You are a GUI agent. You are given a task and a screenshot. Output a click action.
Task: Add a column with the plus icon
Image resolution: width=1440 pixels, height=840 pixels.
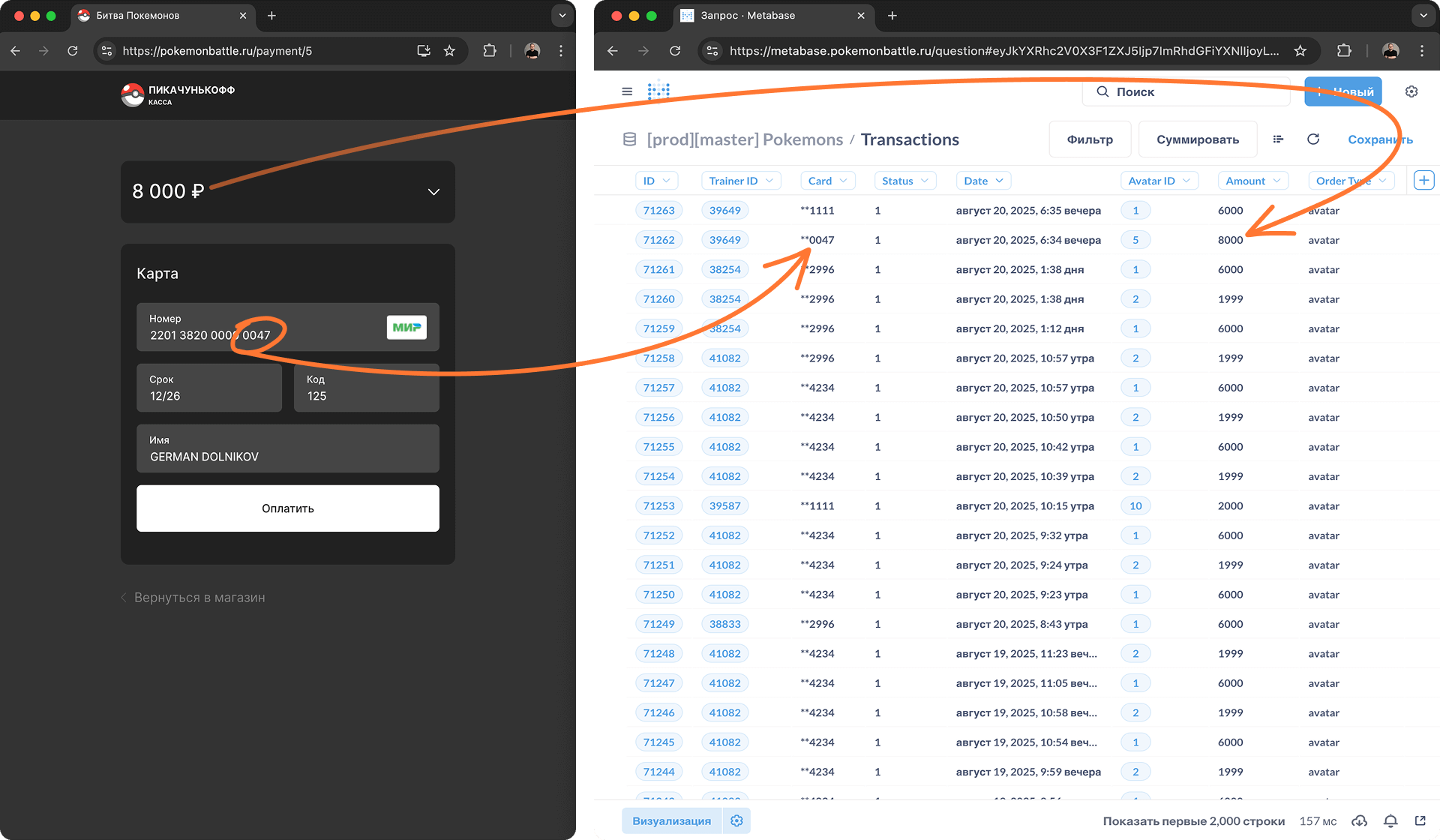[x=1423, y=181]
